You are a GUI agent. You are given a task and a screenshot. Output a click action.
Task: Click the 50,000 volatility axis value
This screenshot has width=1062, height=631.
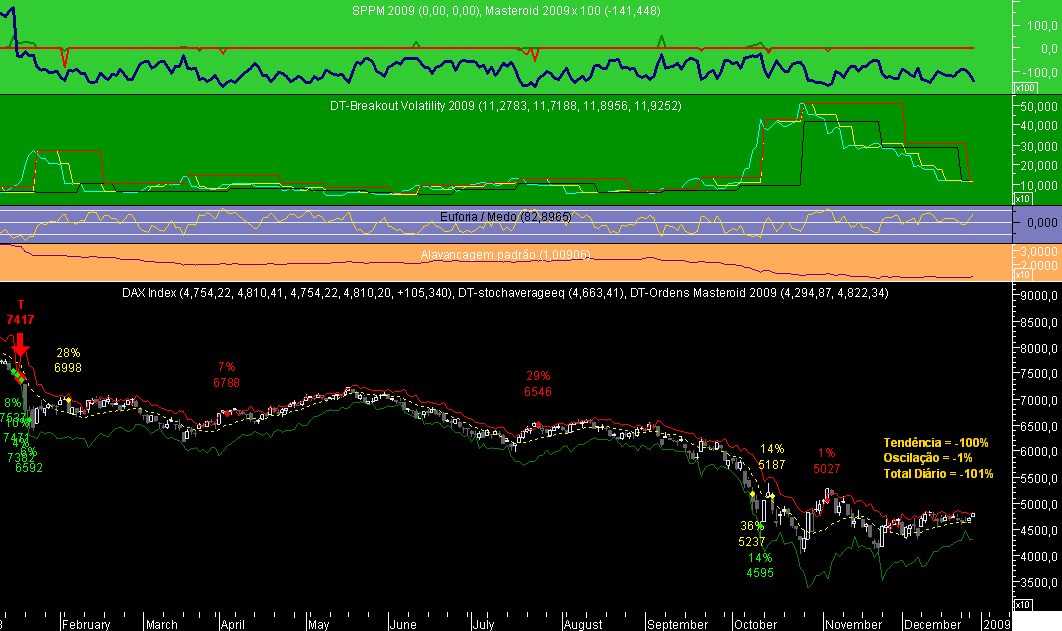click(x=1040, y=106)
